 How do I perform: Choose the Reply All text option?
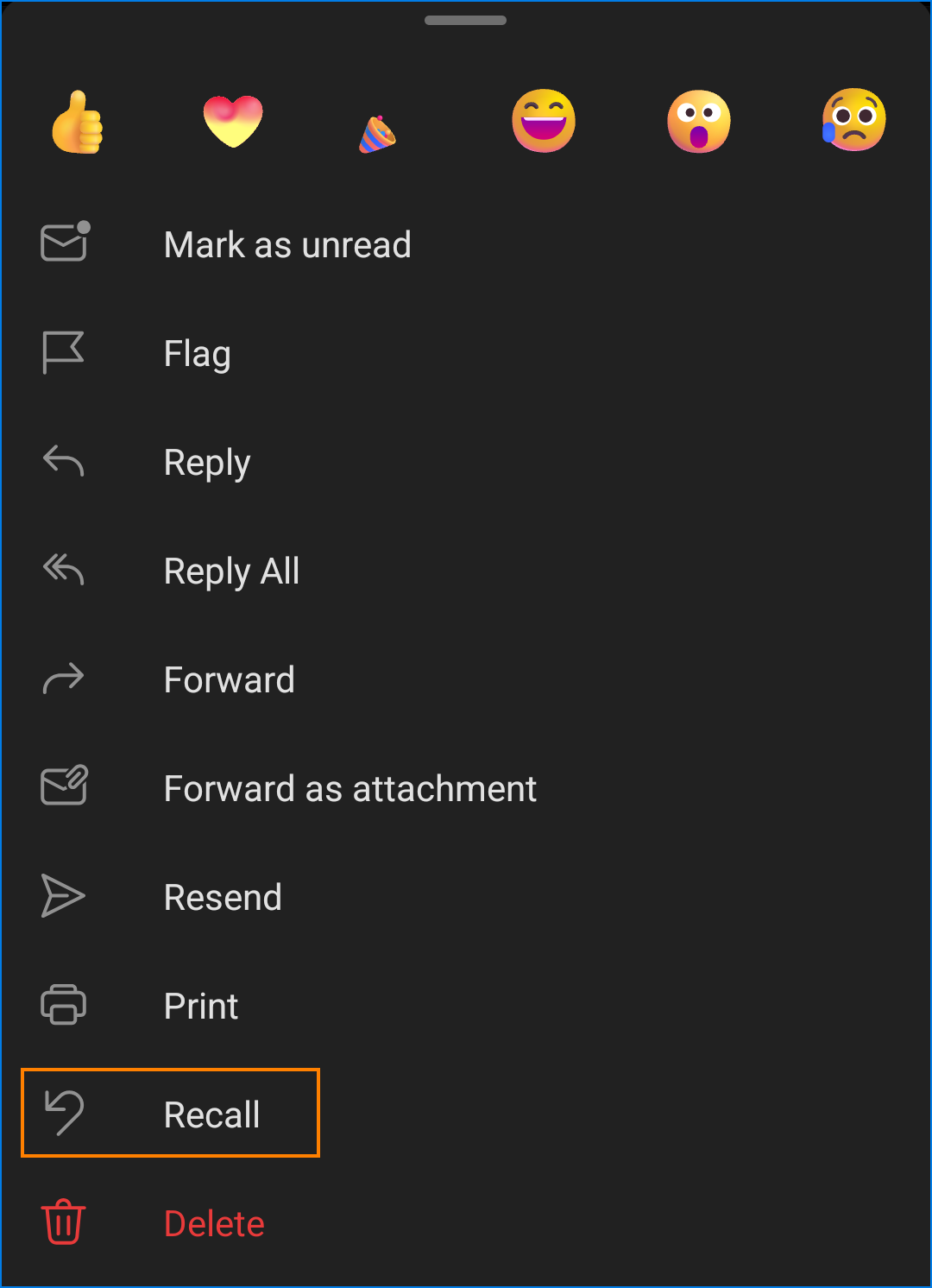[231, 571]
